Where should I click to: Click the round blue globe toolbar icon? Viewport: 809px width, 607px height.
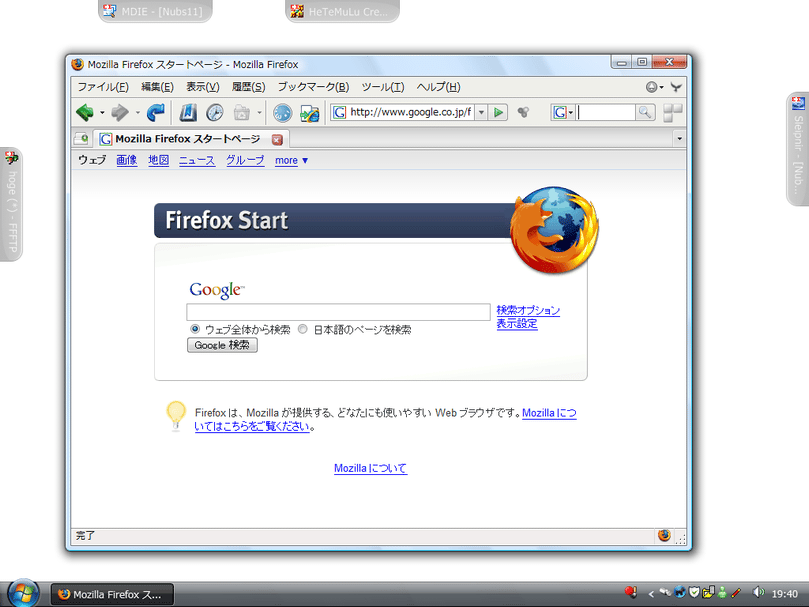point(282,113)
